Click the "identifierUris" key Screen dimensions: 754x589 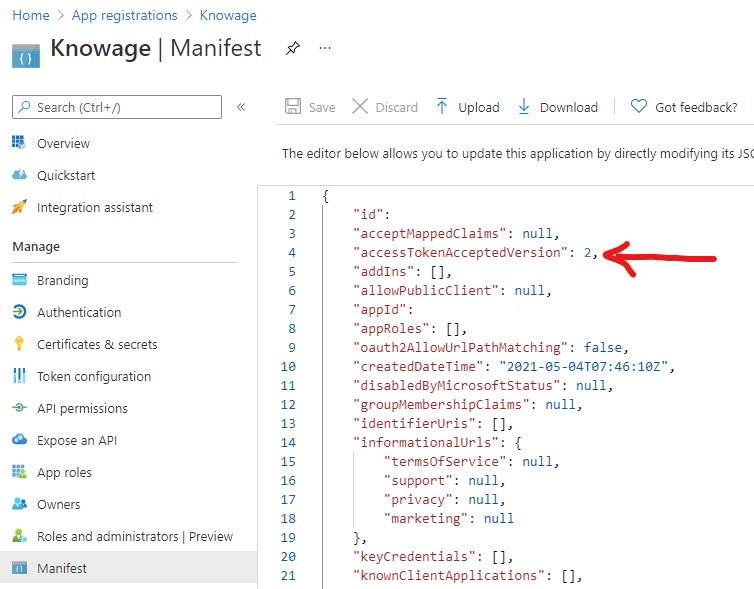[414, 424]
